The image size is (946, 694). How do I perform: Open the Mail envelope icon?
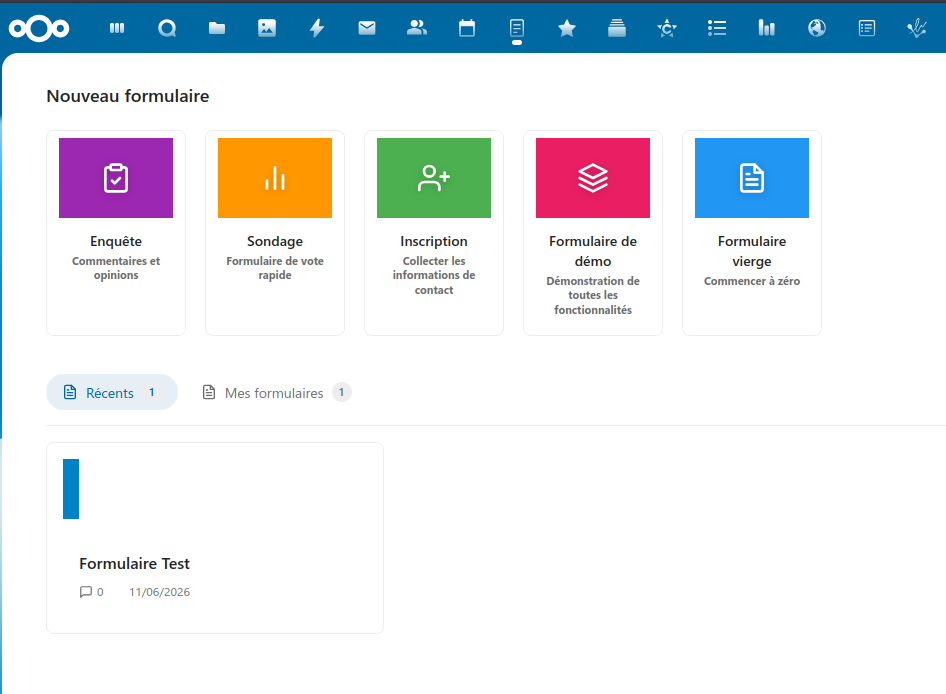[x=367, y=28]
